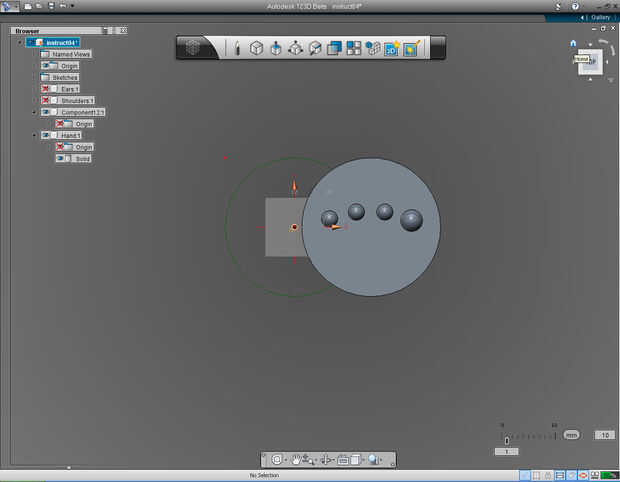Click the Save icon in title bar
The image size is (620, 482).
click(x=51, y=6)
